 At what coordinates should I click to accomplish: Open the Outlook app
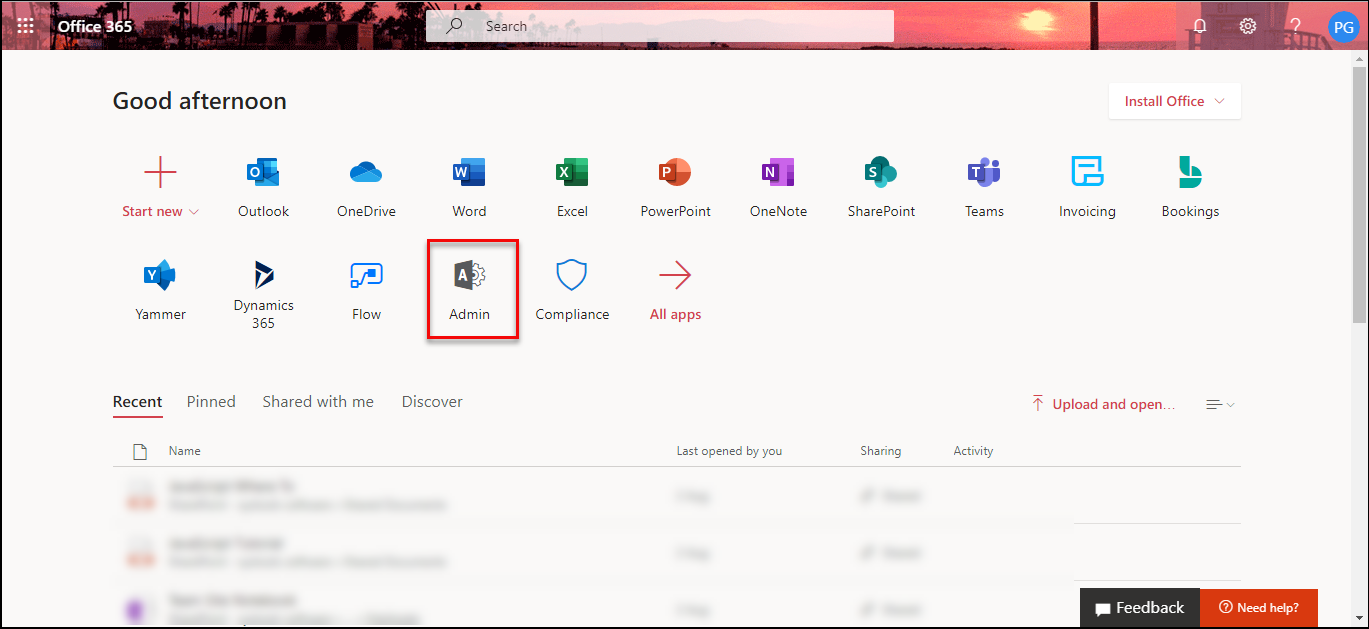(x=263, y=187)
